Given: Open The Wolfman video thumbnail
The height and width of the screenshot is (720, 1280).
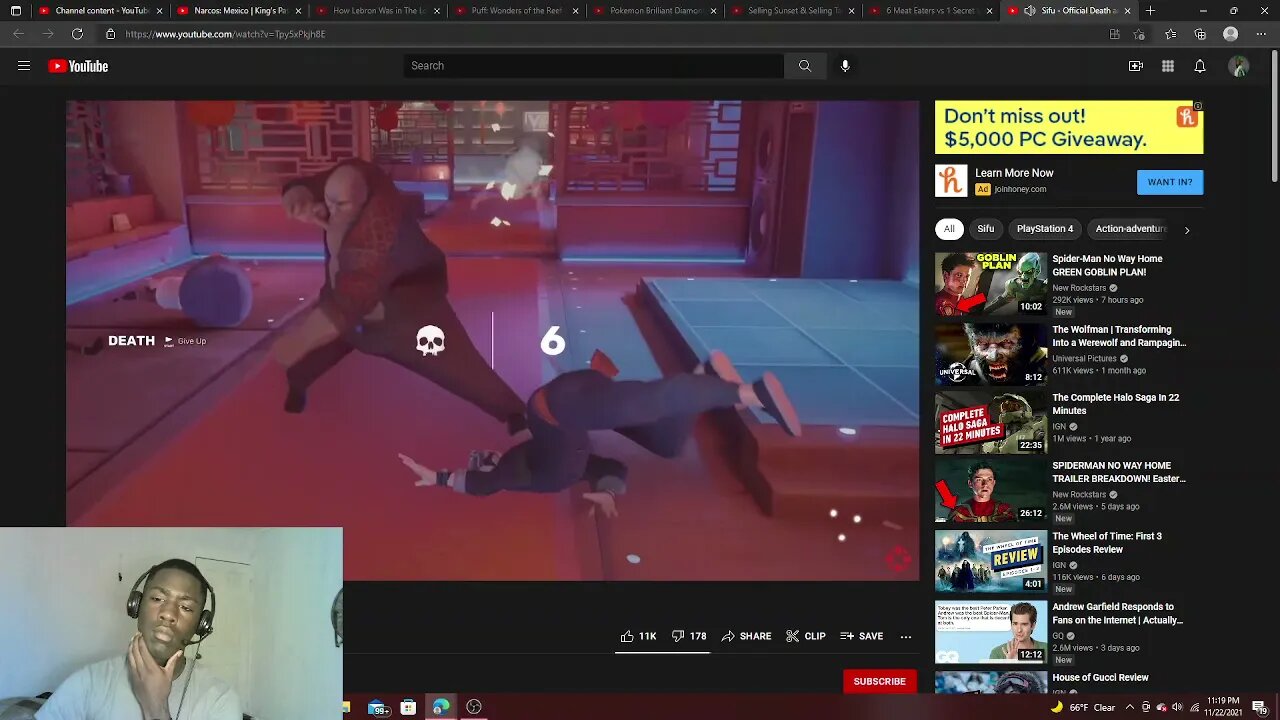Looking at the screenshot, I should click(991, 354).
